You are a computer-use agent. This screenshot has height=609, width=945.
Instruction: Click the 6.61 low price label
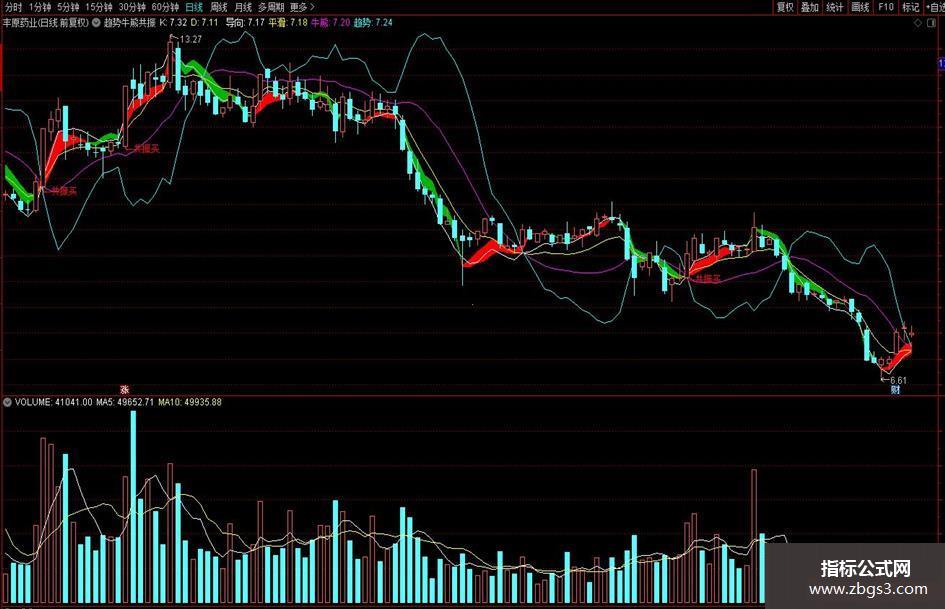[898, 380]
